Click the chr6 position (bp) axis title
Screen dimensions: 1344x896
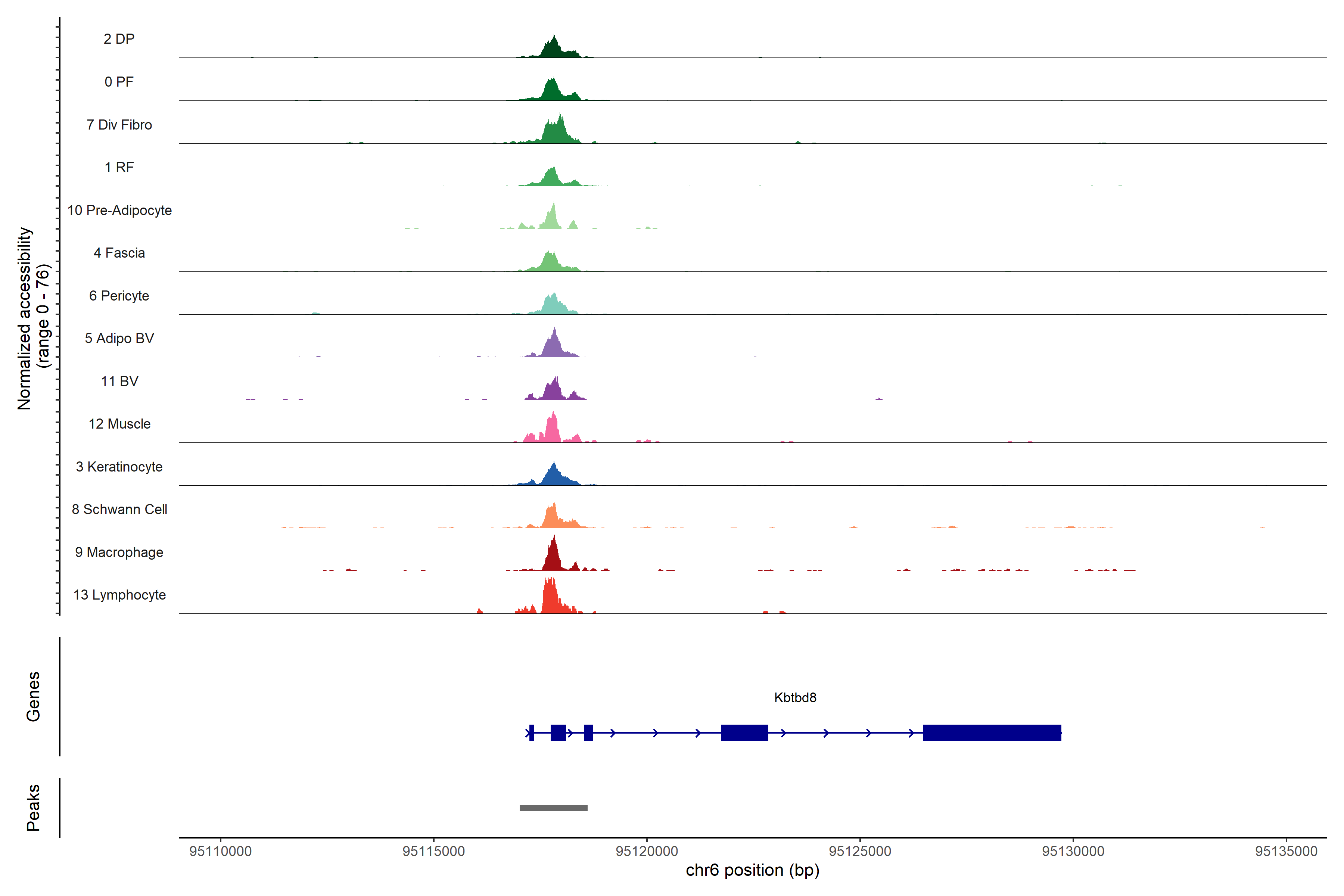click(x=752, y=870)
